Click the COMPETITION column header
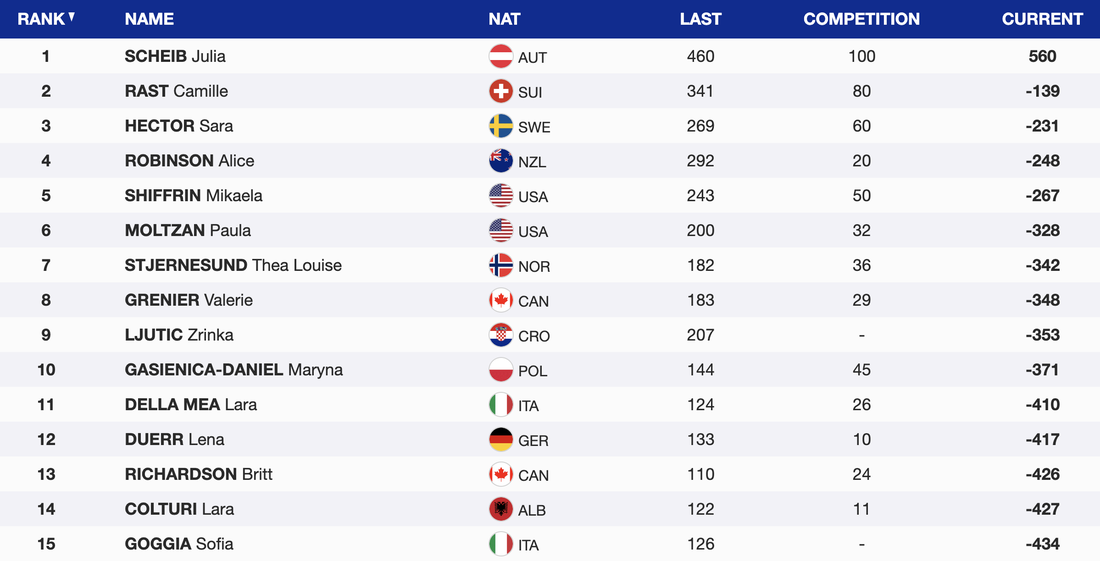Viewport: 1100px width, 561px height. [x=861, y=19]
